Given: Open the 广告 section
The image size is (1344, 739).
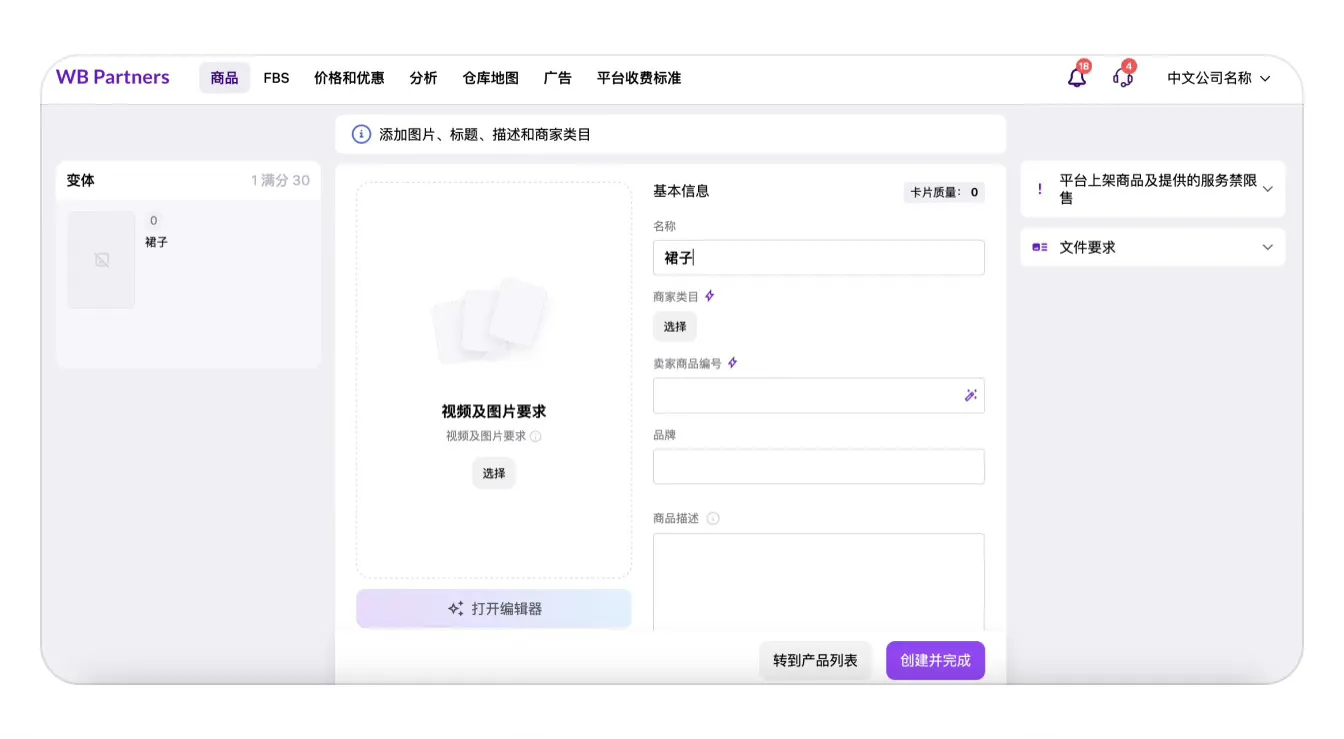Looking at the screenshot, I should pyautogui.click(x=557, y=77).
